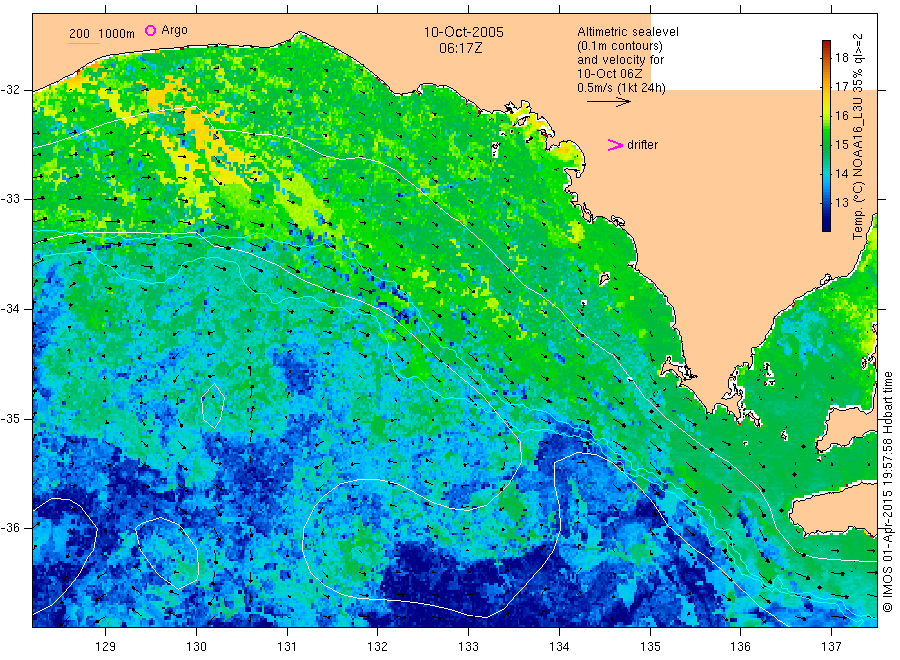Click the cyan depth contour legend line
The width and height of the screenshot is (900, 660).
tap(84, 42)
